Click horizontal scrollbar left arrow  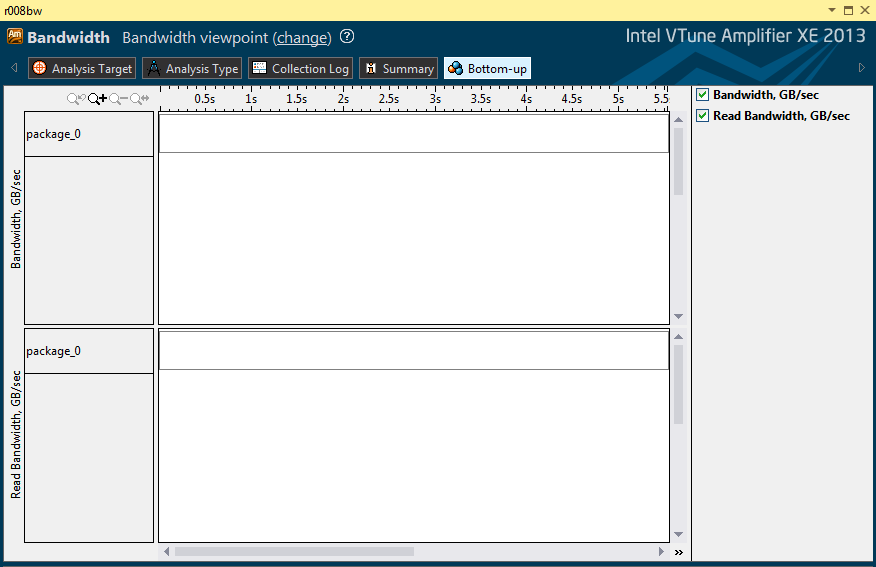tap(166, 551)
